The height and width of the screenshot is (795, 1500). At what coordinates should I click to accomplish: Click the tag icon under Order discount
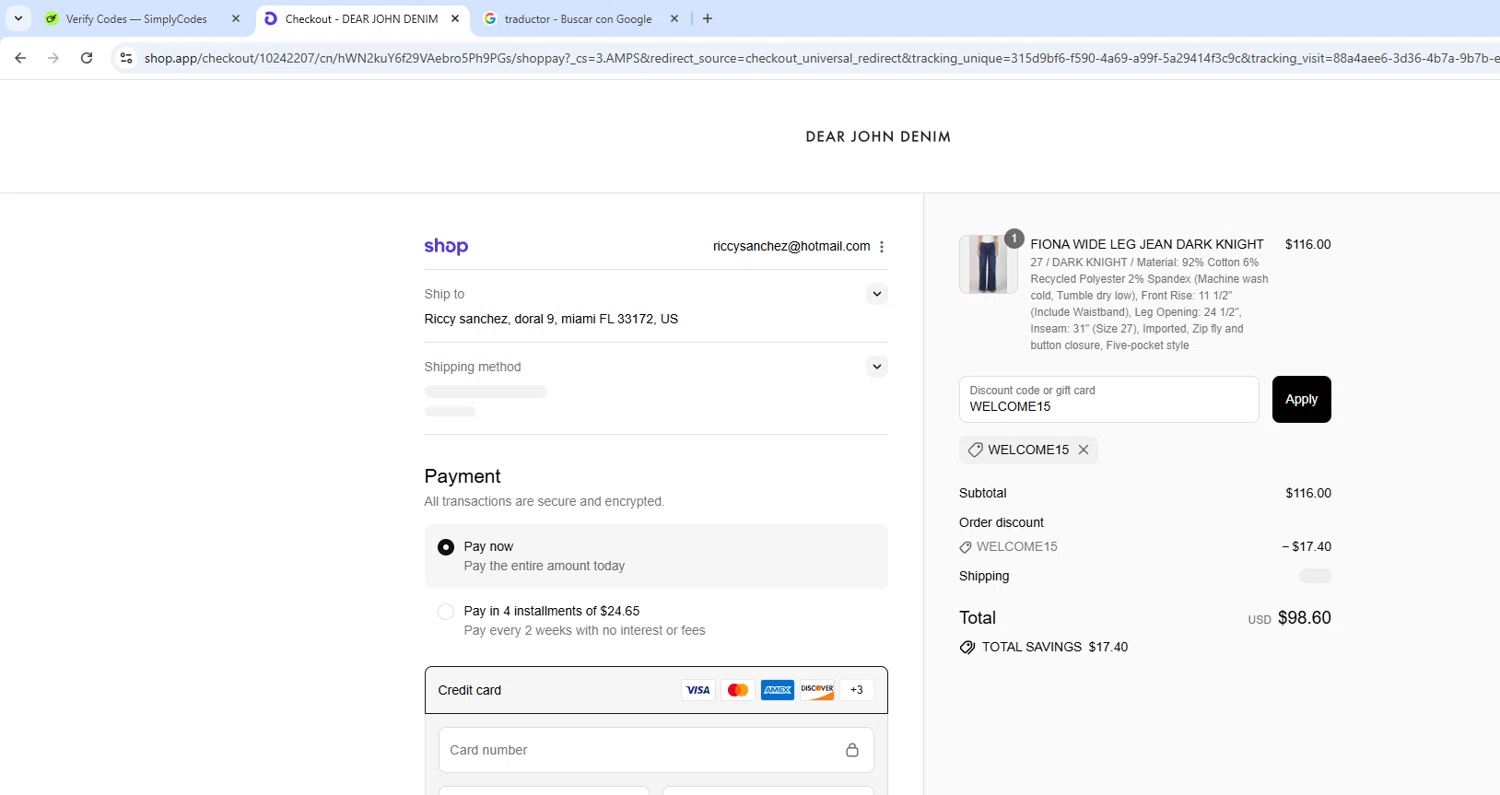tap(965, 547)
